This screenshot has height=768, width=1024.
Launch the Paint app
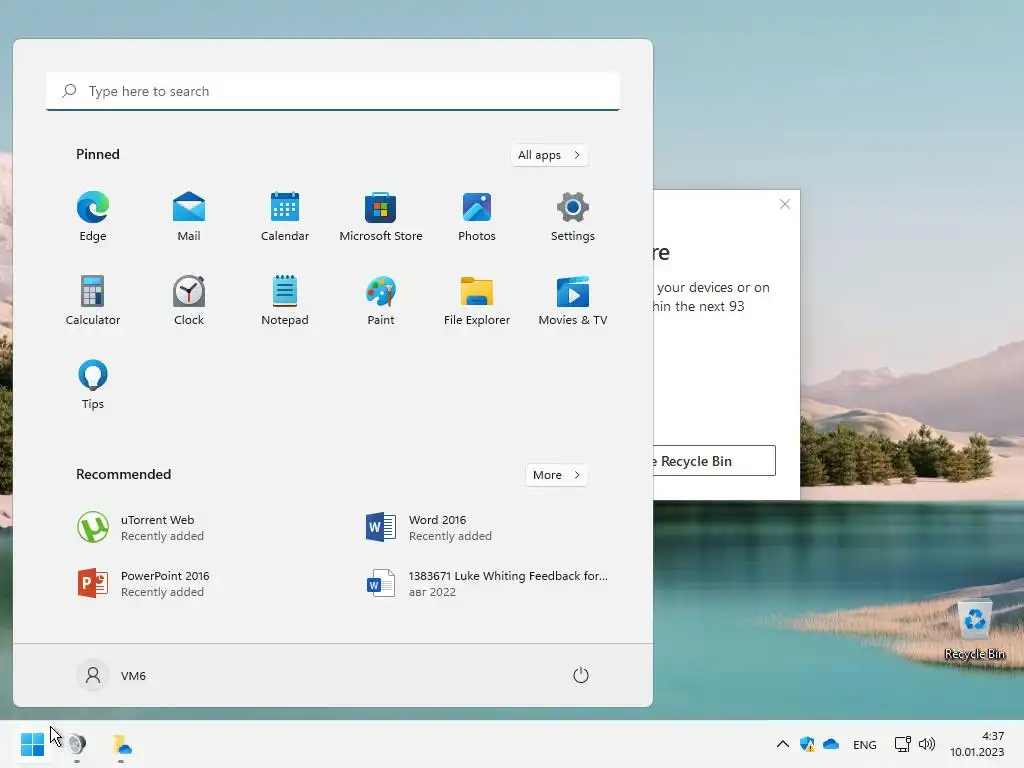click(x=381, y=300)
